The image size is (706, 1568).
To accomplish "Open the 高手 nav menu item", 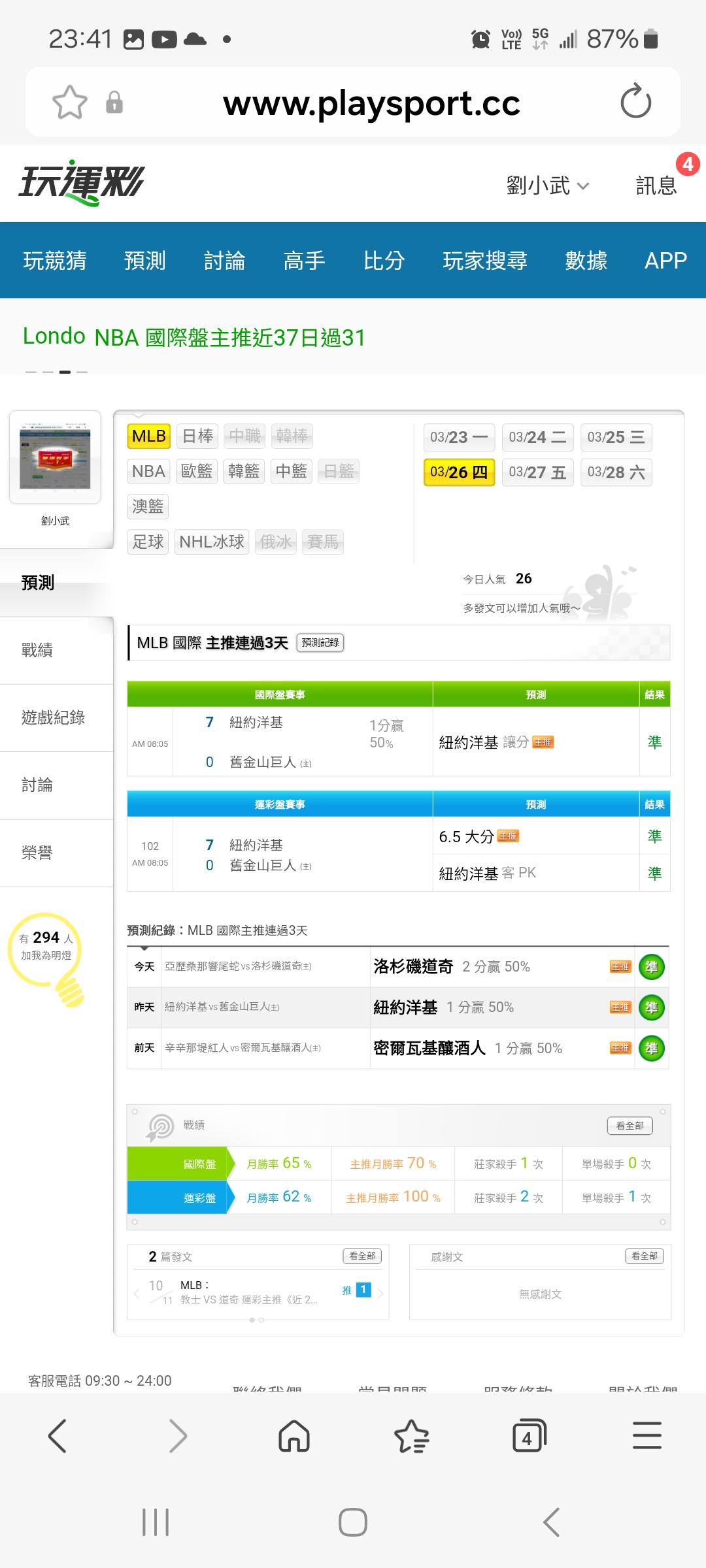I will (x=305, y=261).
